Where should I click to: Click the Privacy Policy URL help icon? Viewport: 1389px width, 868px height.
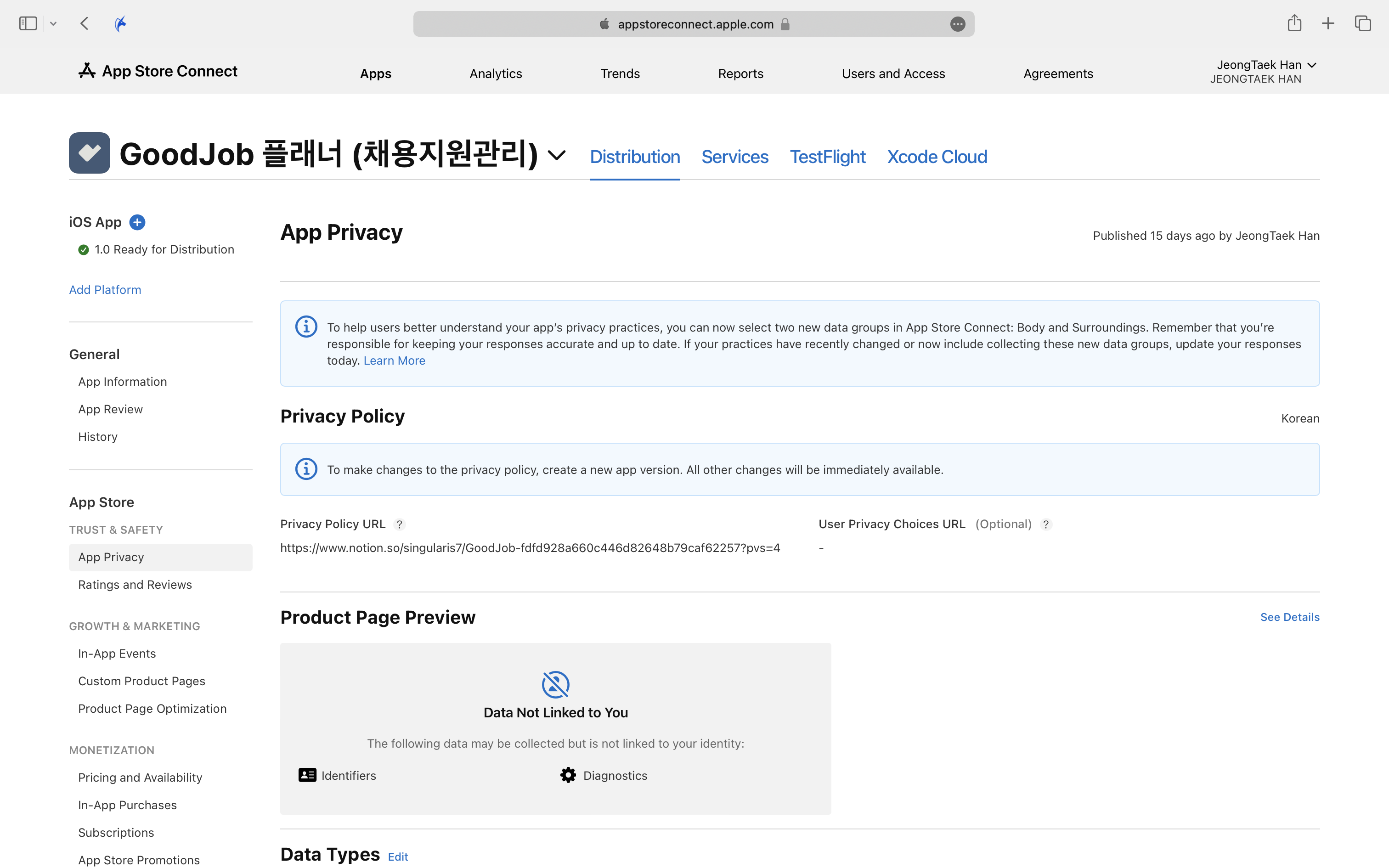(x=400, y=524)
